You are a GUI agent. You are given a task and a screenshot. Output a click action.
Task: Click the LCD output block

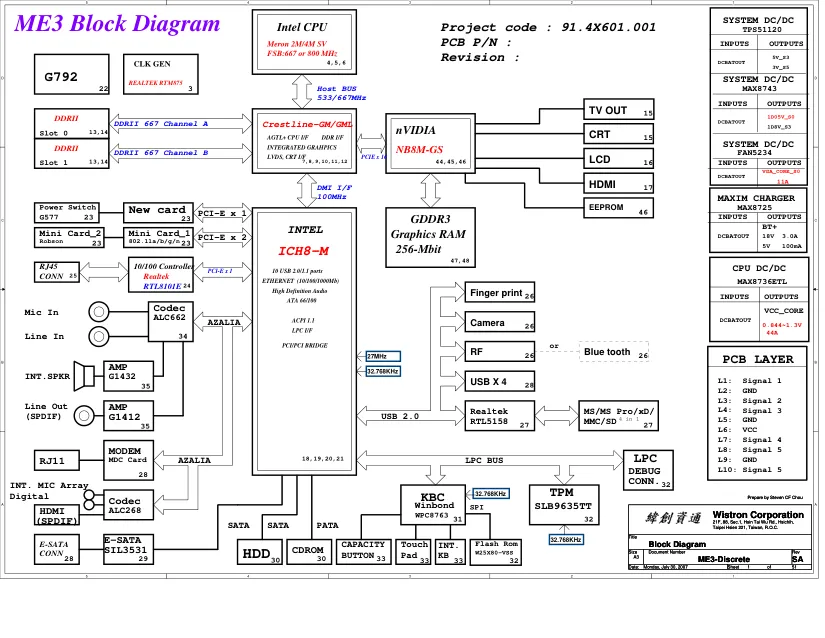[619, 158]
